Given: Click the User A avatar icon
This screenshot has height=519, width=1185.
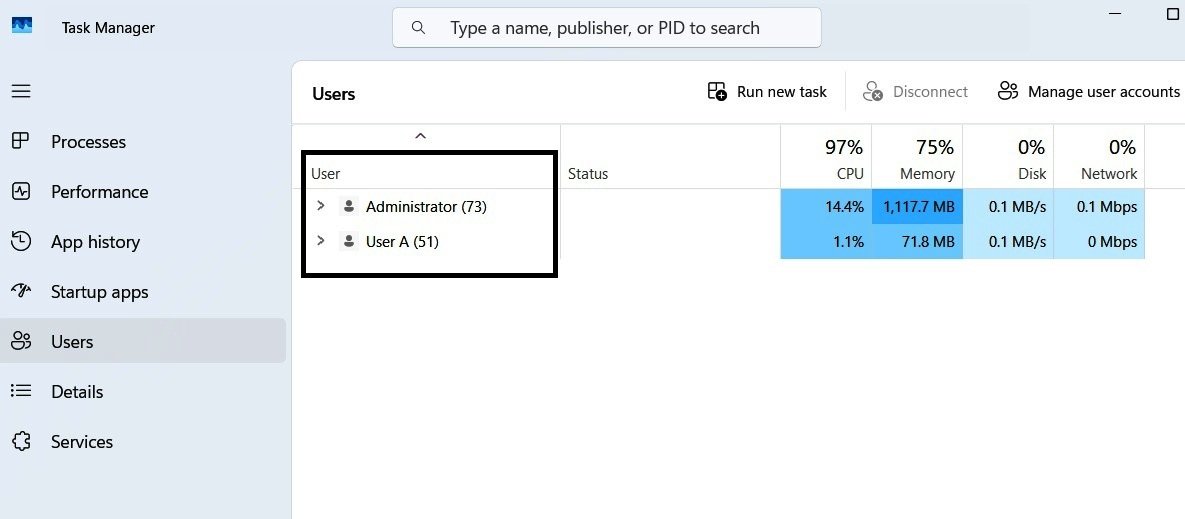Looking at the screenshot, I should [x=348, y=242].
